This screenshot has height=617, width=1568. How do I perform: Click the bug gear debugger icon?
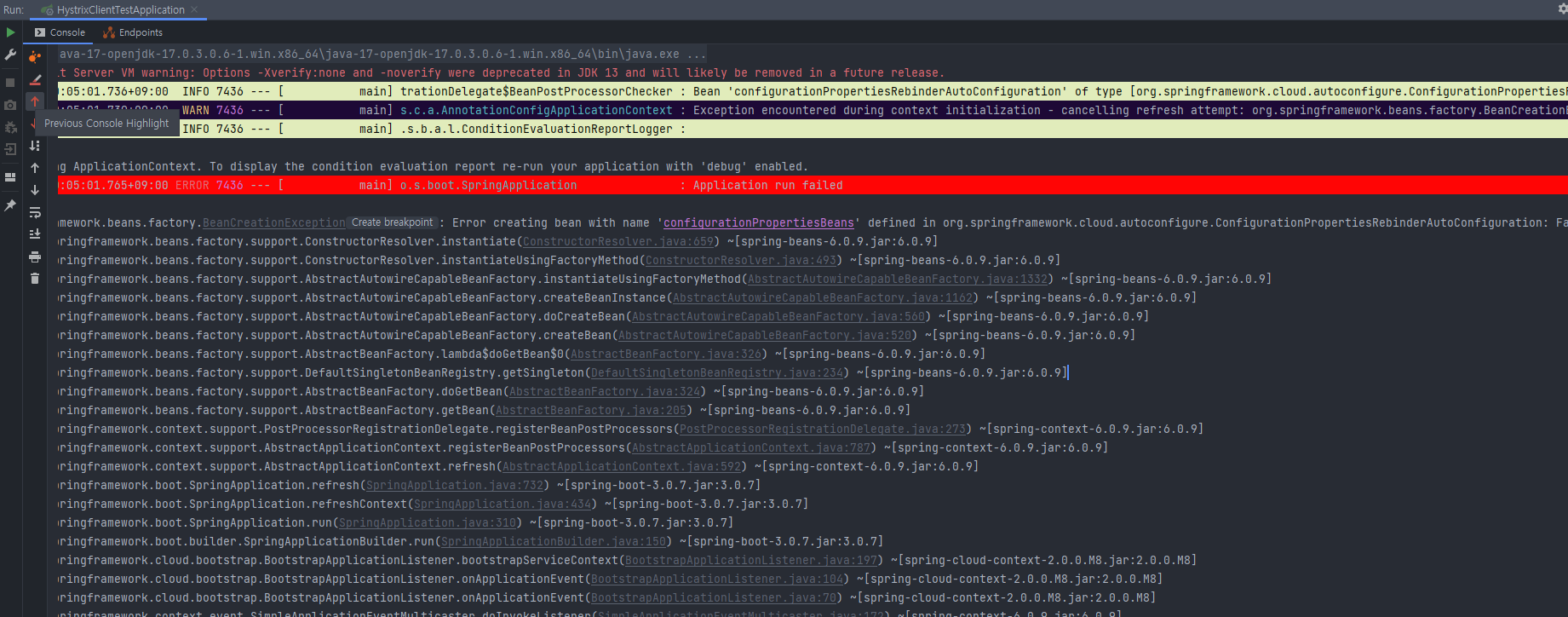10,127
